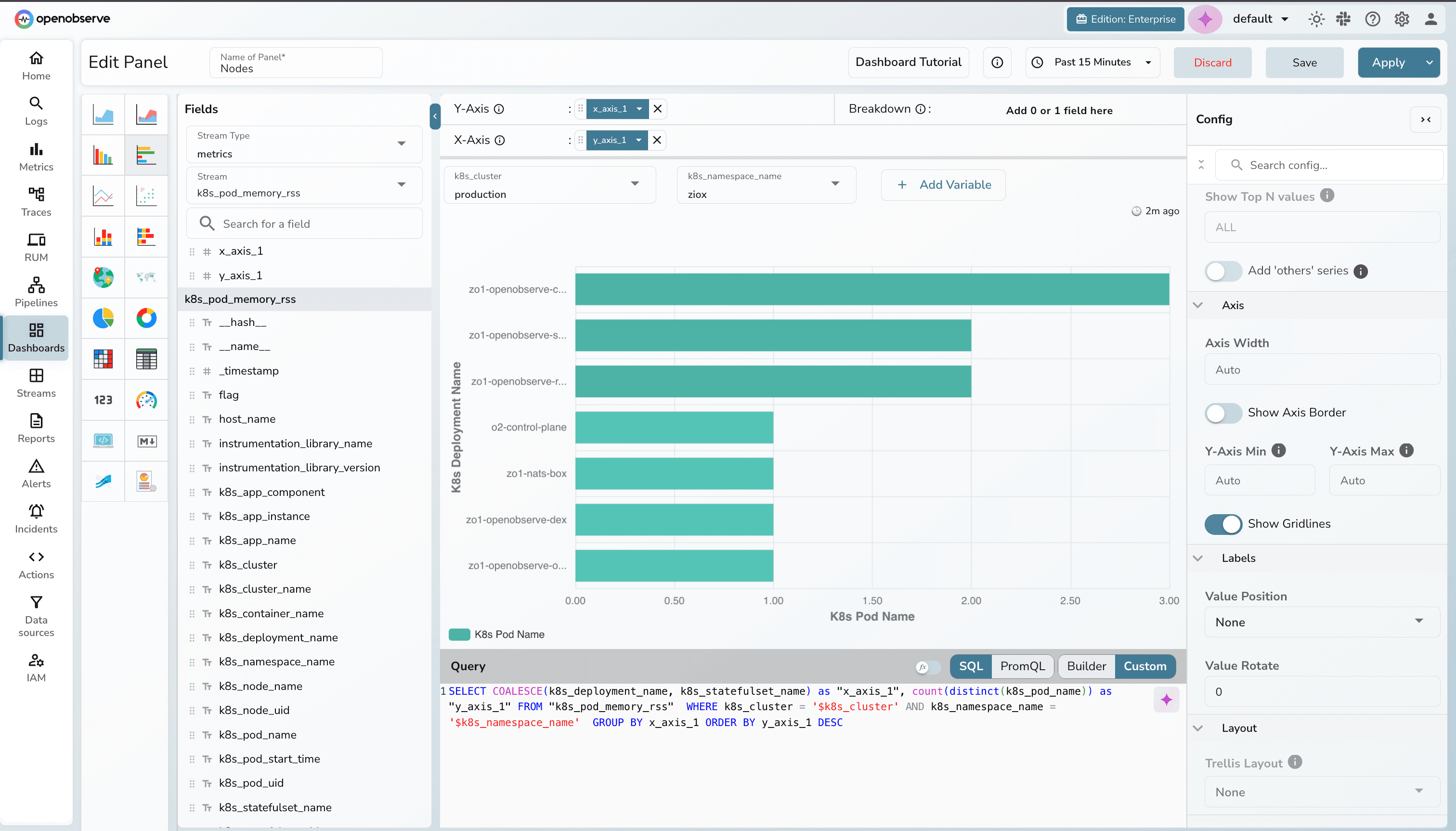
Task: Select the sankey chart type
Action: [x=103, y=481]
